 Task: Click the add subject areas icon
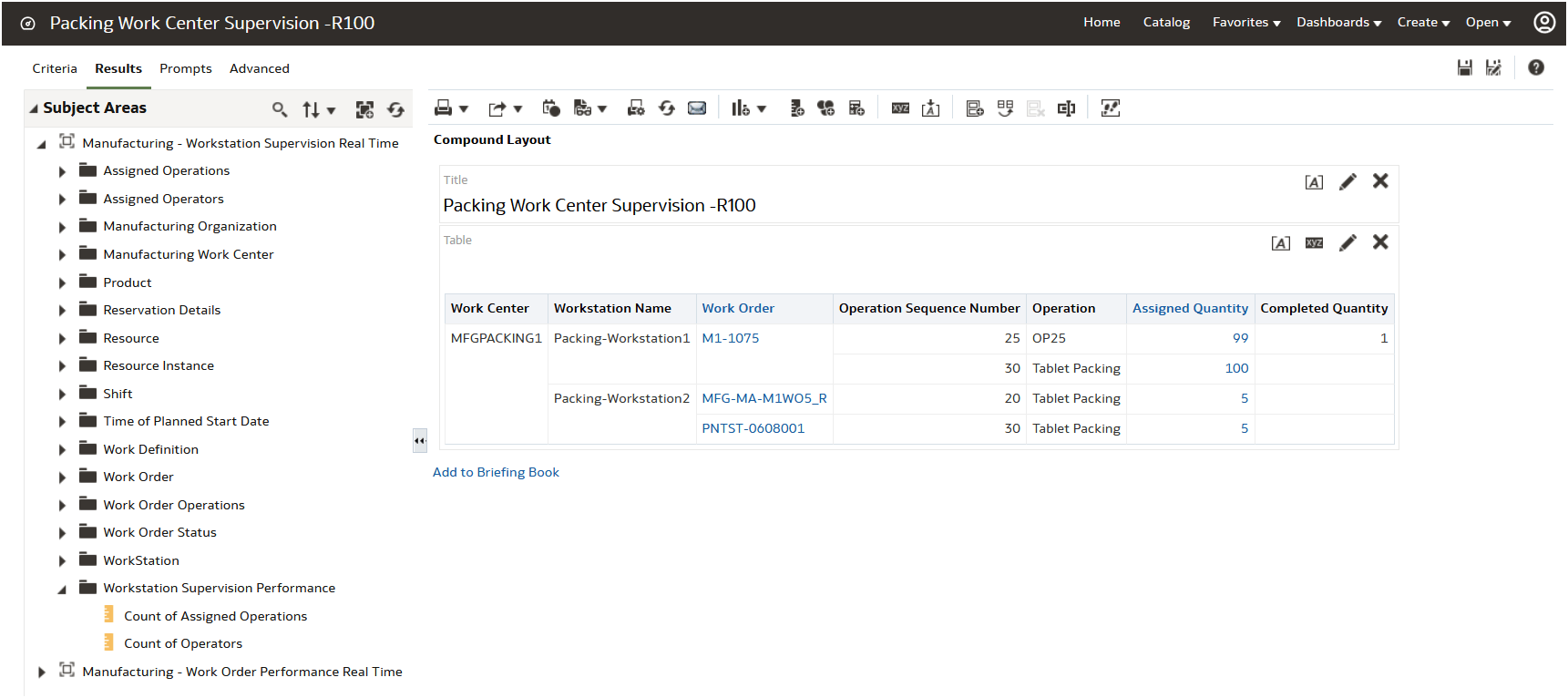click(364, 109)
